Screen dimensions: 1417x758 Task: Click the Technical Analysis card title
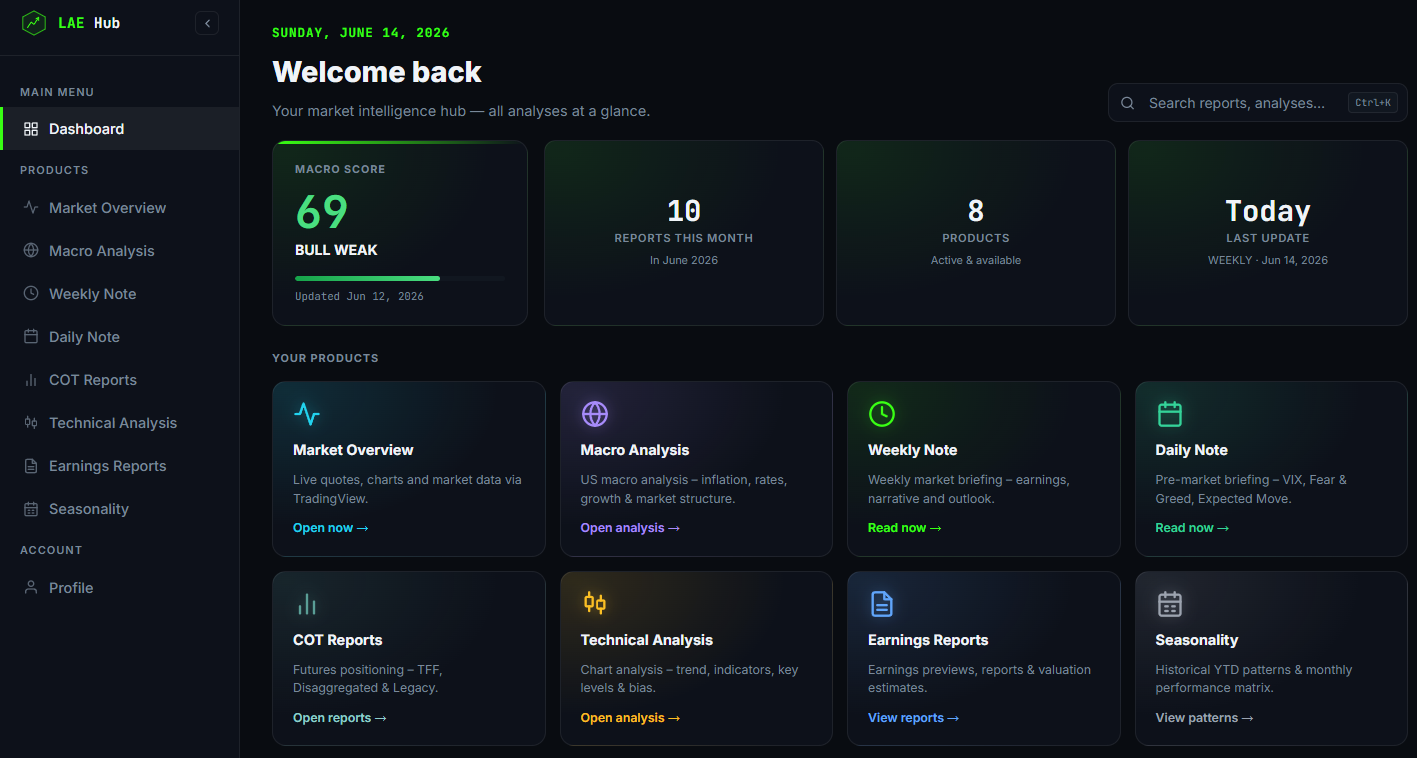pos(647,640)
